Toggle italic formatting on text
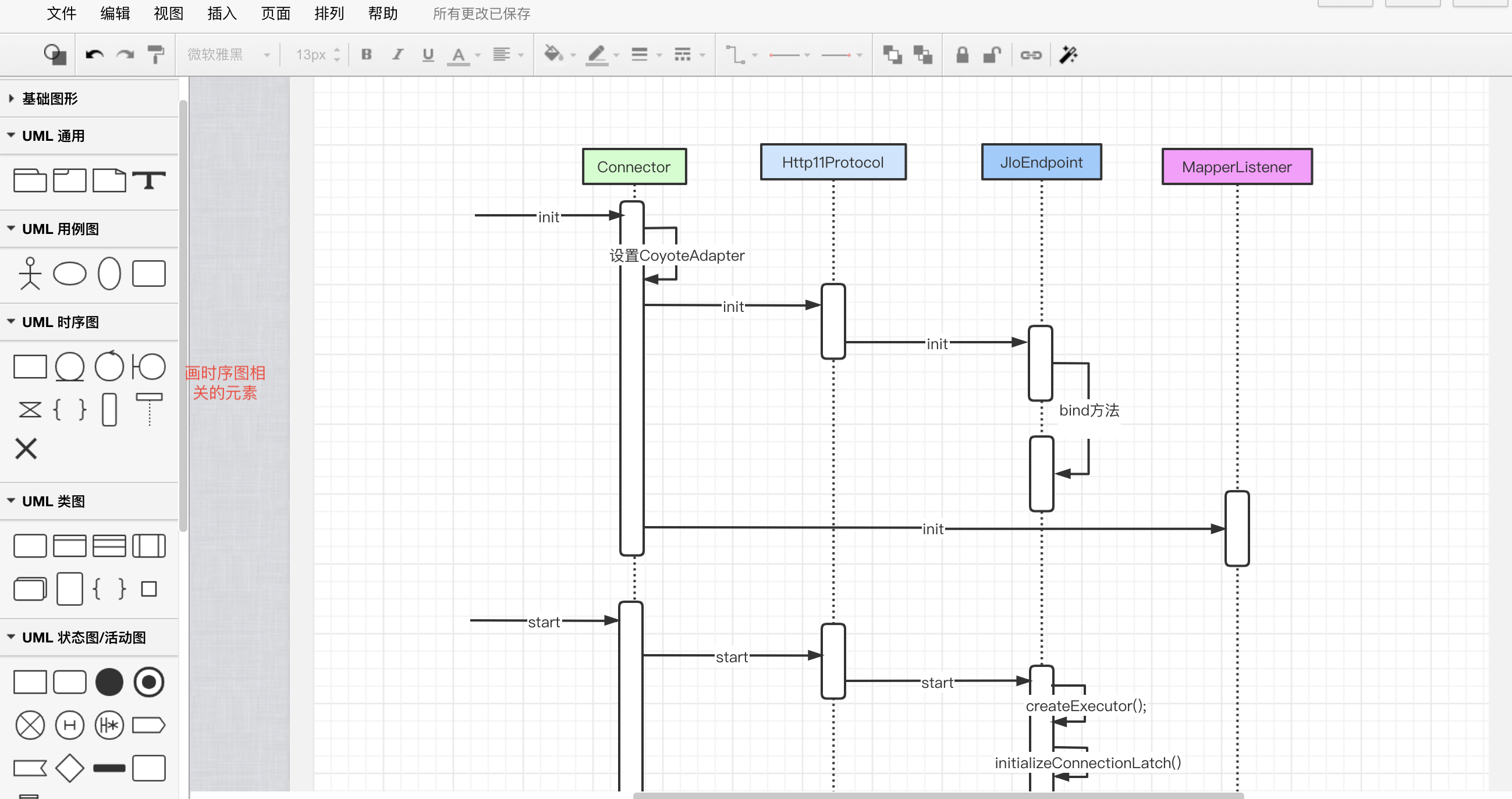 tap(396, 54)
